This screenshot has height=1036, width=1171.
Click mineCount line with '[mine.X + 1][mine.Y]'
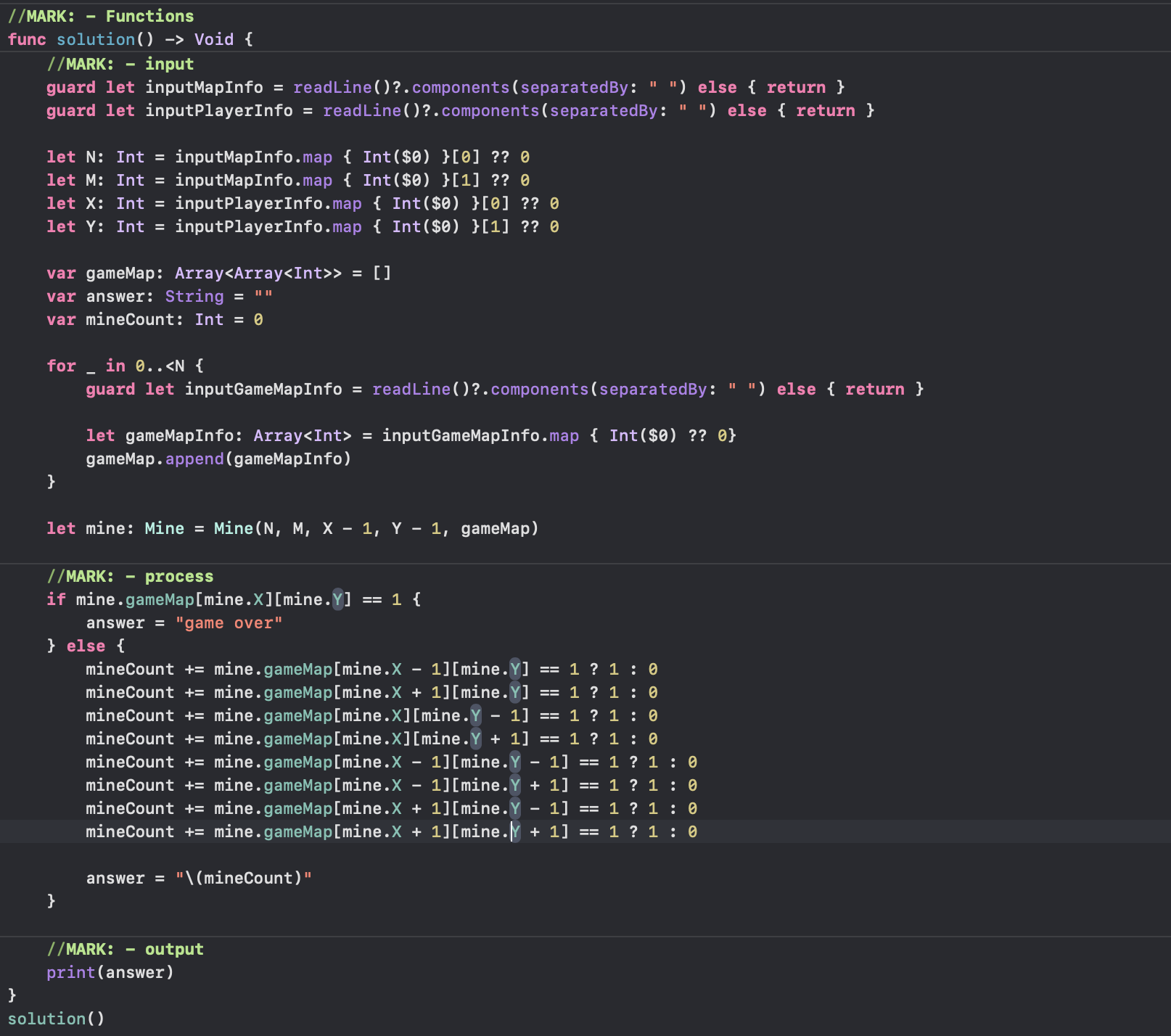(x=372, y=692)
